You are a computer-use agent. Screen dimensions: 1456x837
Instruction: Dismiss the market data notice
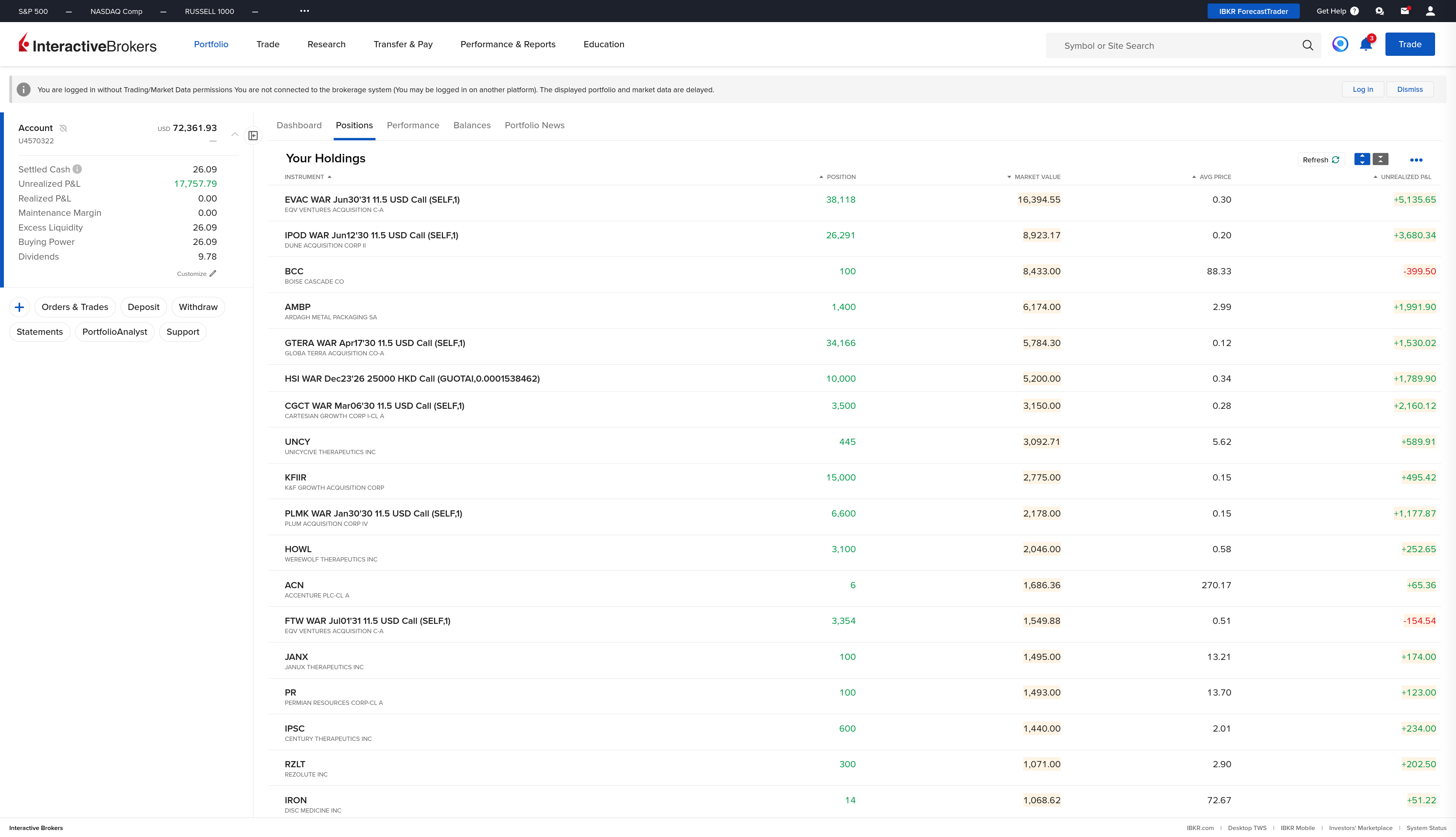(1409, 90)
